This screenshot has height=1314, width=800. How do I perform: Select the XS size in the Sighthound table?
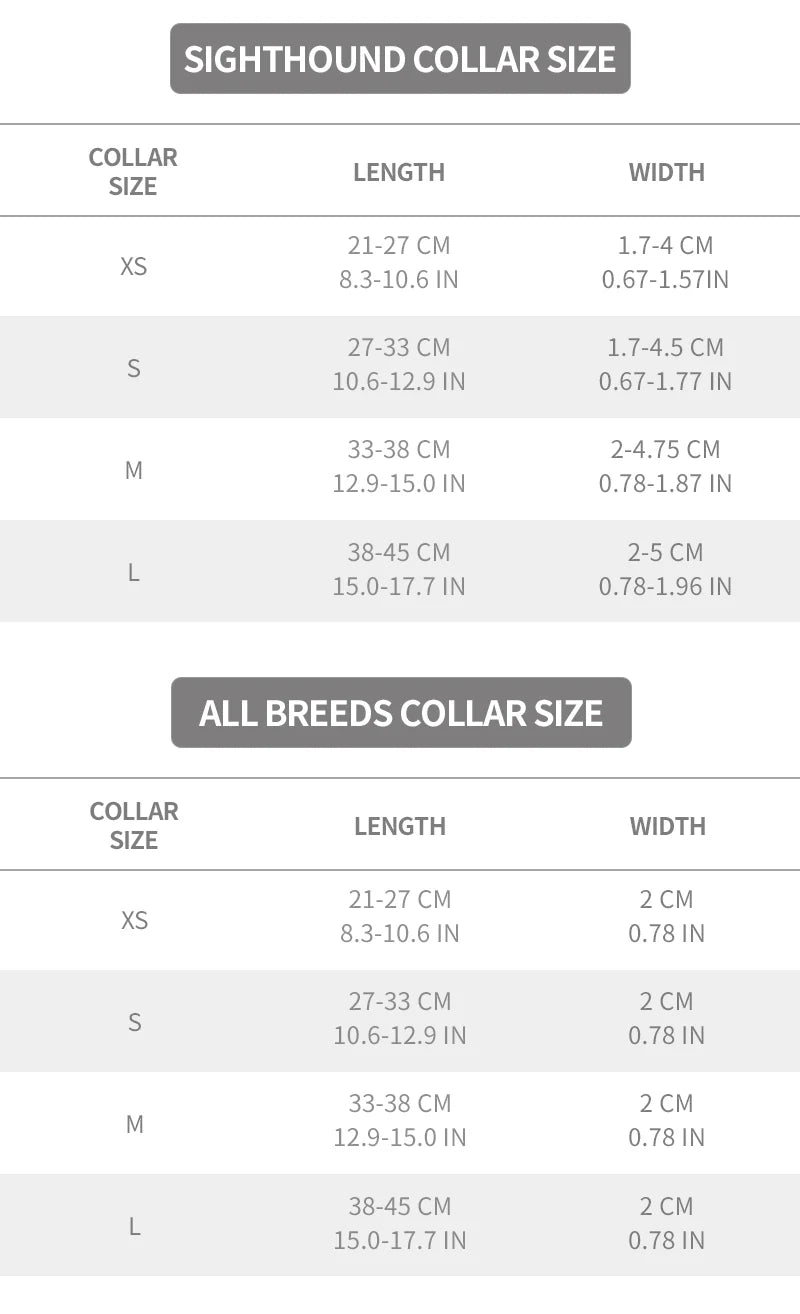click(x=133, y=267)
